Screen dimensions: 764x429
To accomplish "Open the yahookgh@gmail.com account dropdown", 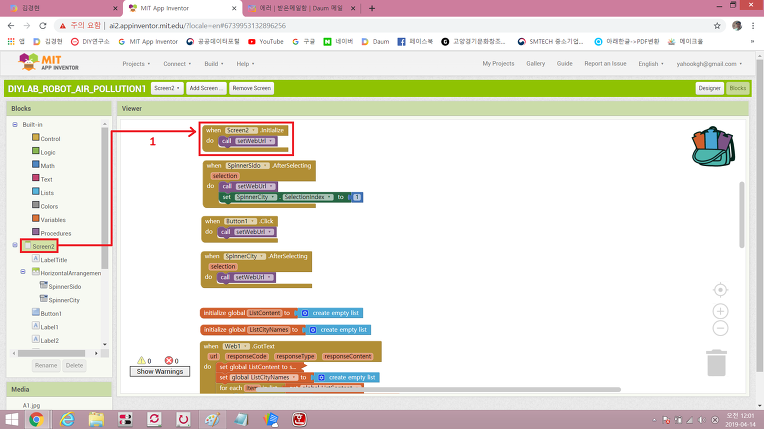I will (x=709, y=64).
